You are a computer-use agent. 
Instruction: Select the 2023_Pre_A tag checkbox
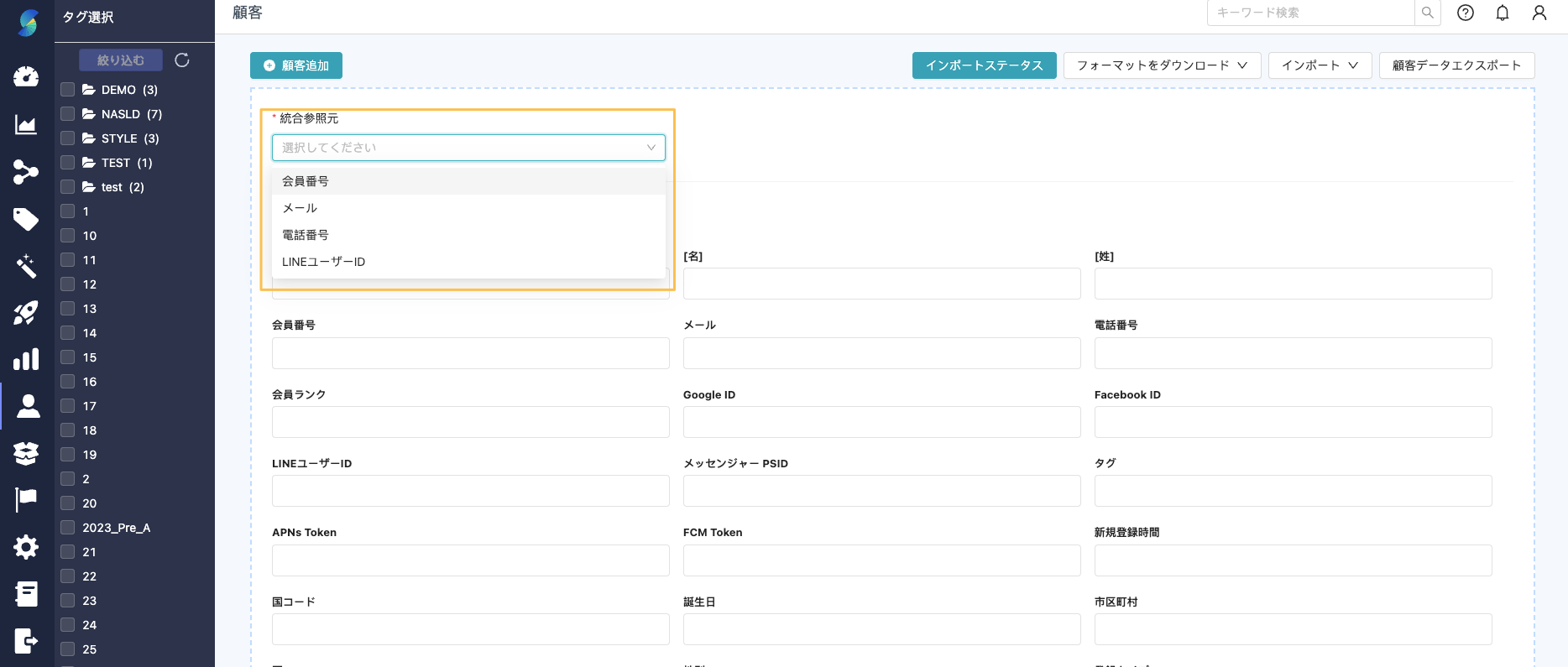[68, 528]
